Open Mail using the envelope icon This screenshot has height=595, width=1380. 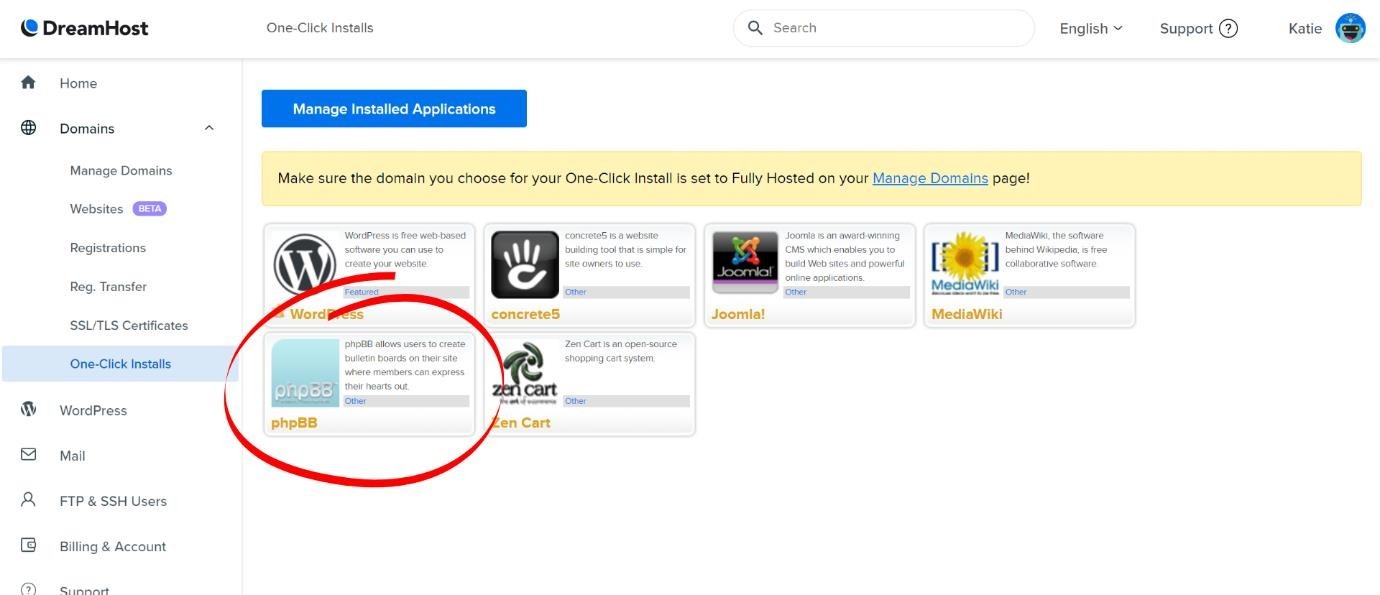coord(28,455)
